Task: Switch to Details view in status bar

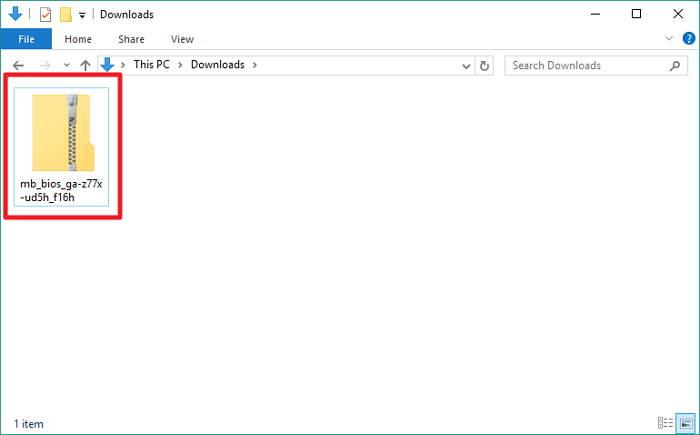Action: click(x=665, y=422)
